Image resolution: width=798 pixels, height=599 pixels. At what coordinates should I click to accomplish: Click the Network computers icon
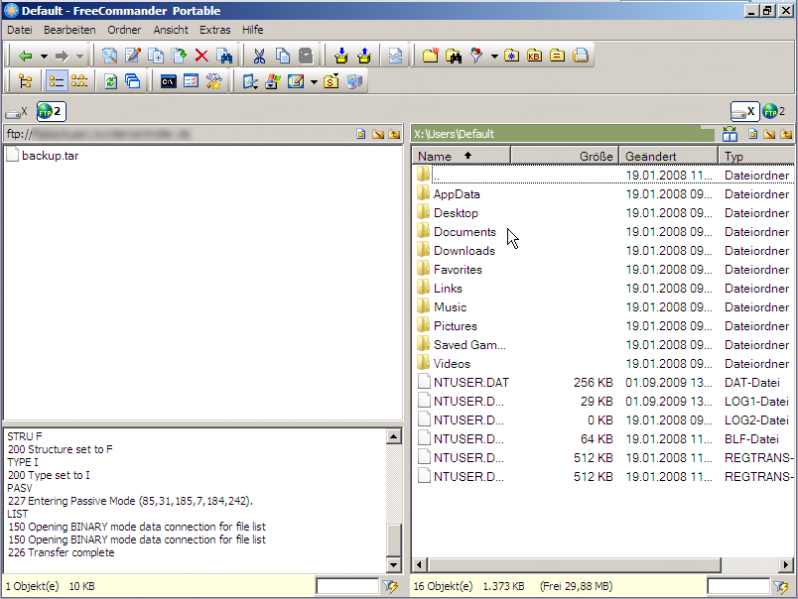355,81
